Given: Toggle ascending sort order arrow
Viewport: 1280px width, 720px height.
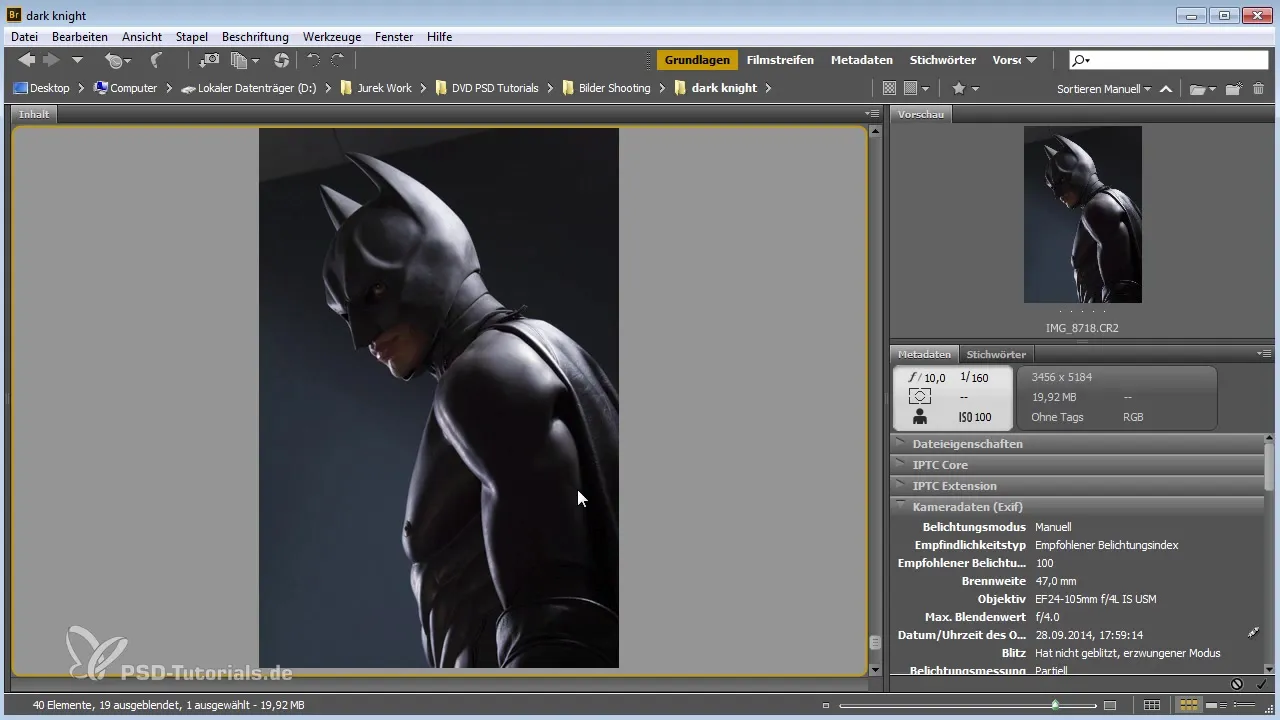Looking at the screenshot, I should (x=1166, y=89).
